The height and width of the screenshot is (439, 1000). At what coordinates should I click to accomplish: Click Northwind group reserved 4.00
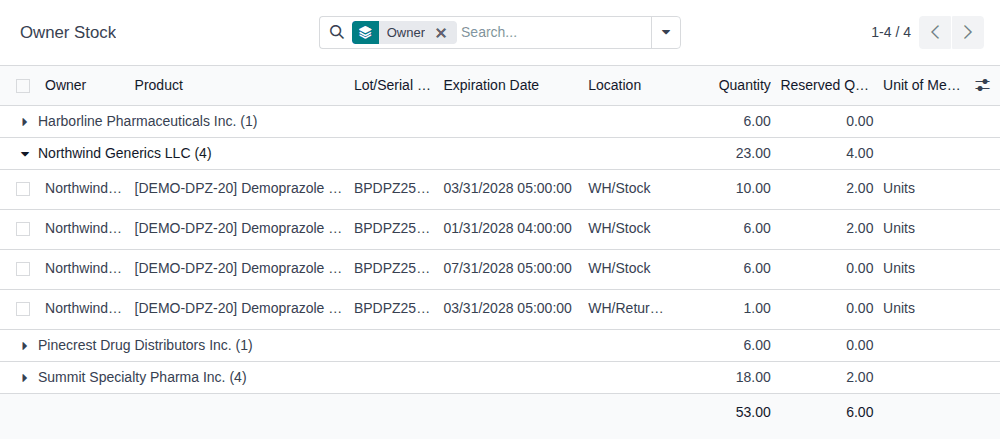tap(860, 154)
